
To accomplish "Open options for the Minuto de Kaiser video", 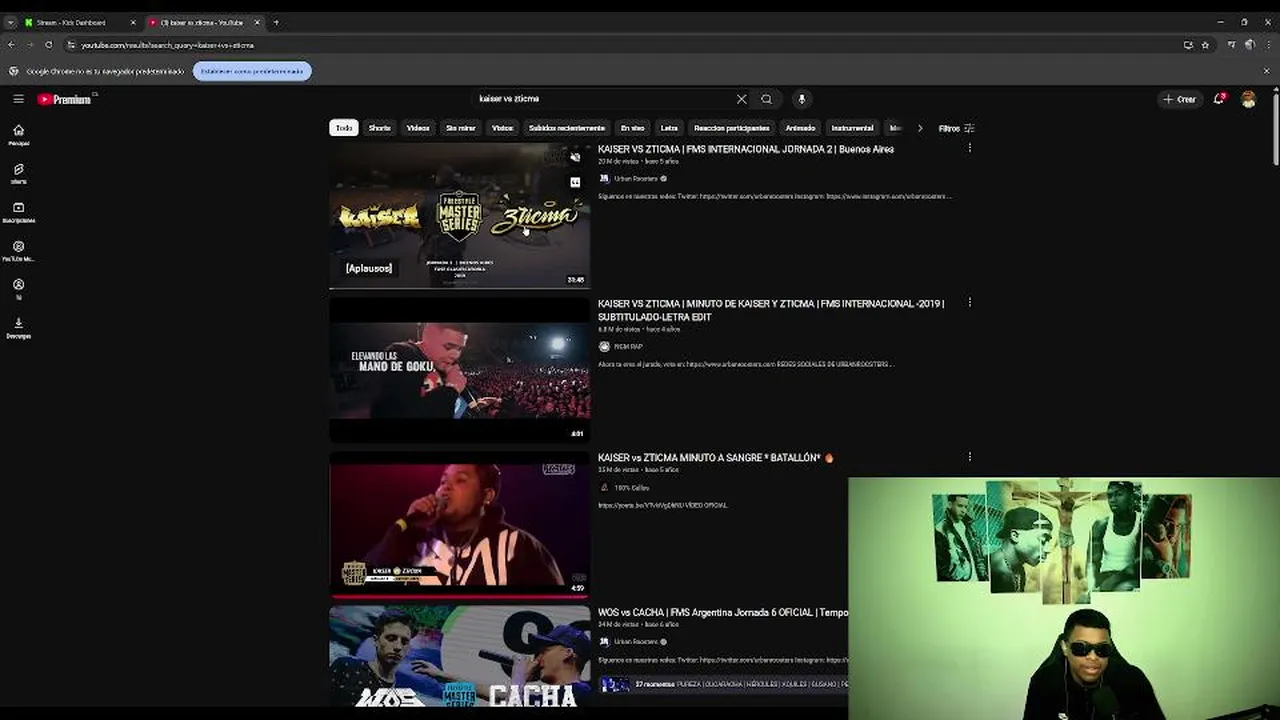I will click(x=969, y=302).
